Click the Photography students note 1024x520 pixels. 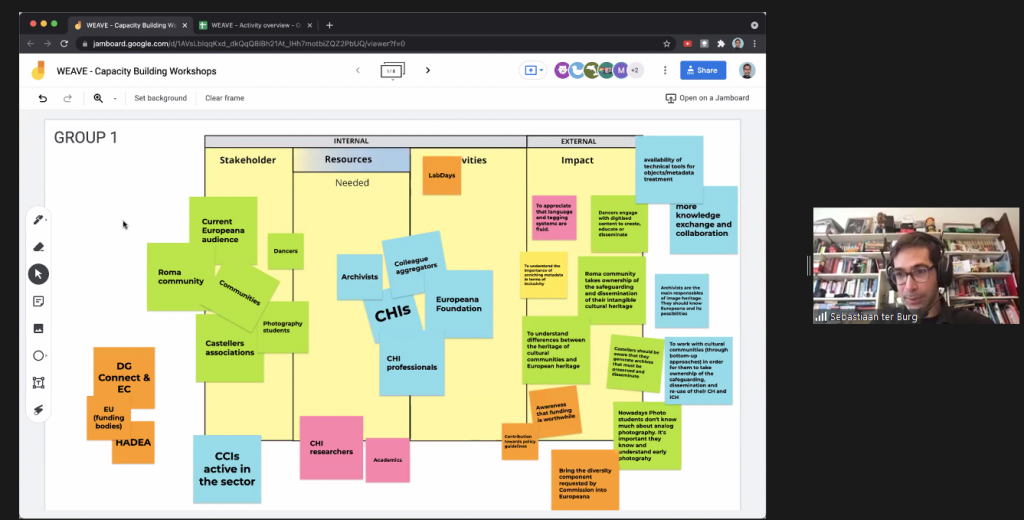point(283,327)
